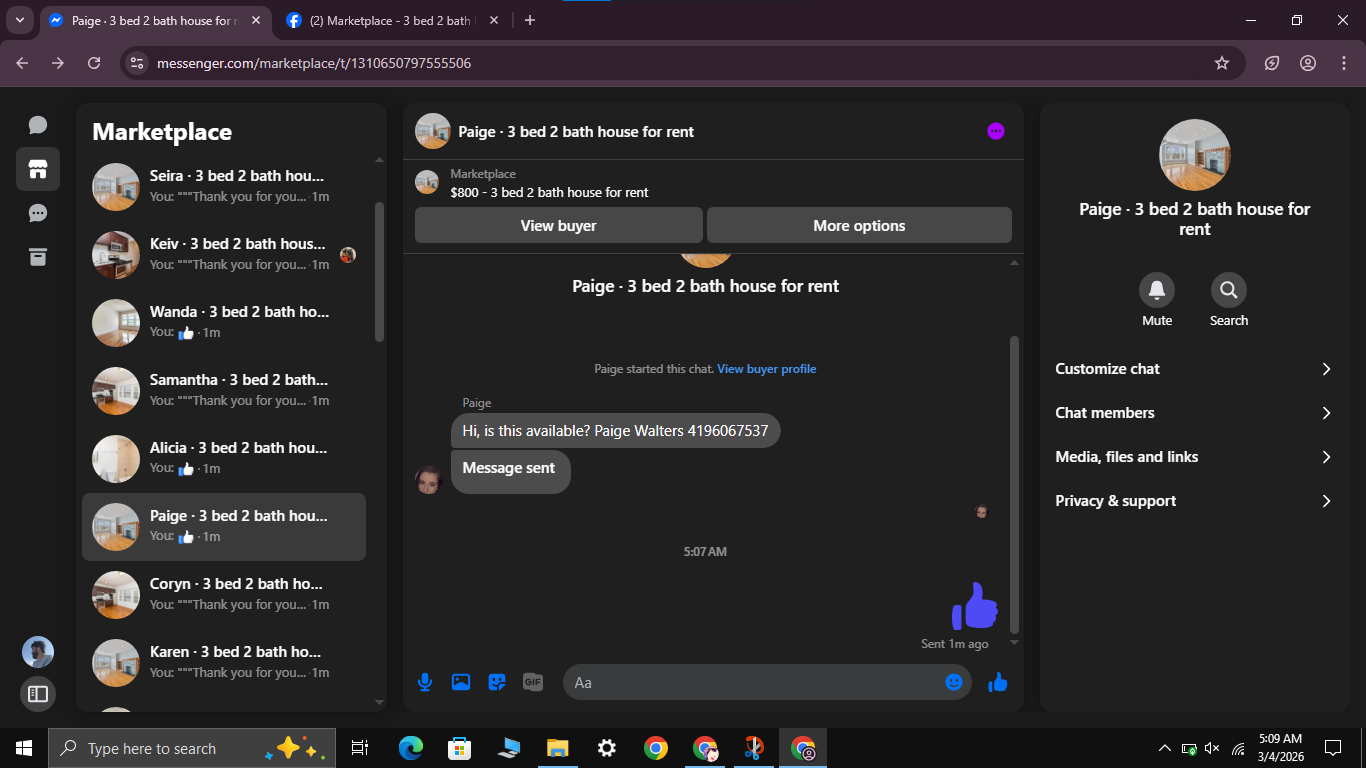Open Chrome three-dot menu
Viewport: 1366px width, 768px height.
coord(1344,63)
